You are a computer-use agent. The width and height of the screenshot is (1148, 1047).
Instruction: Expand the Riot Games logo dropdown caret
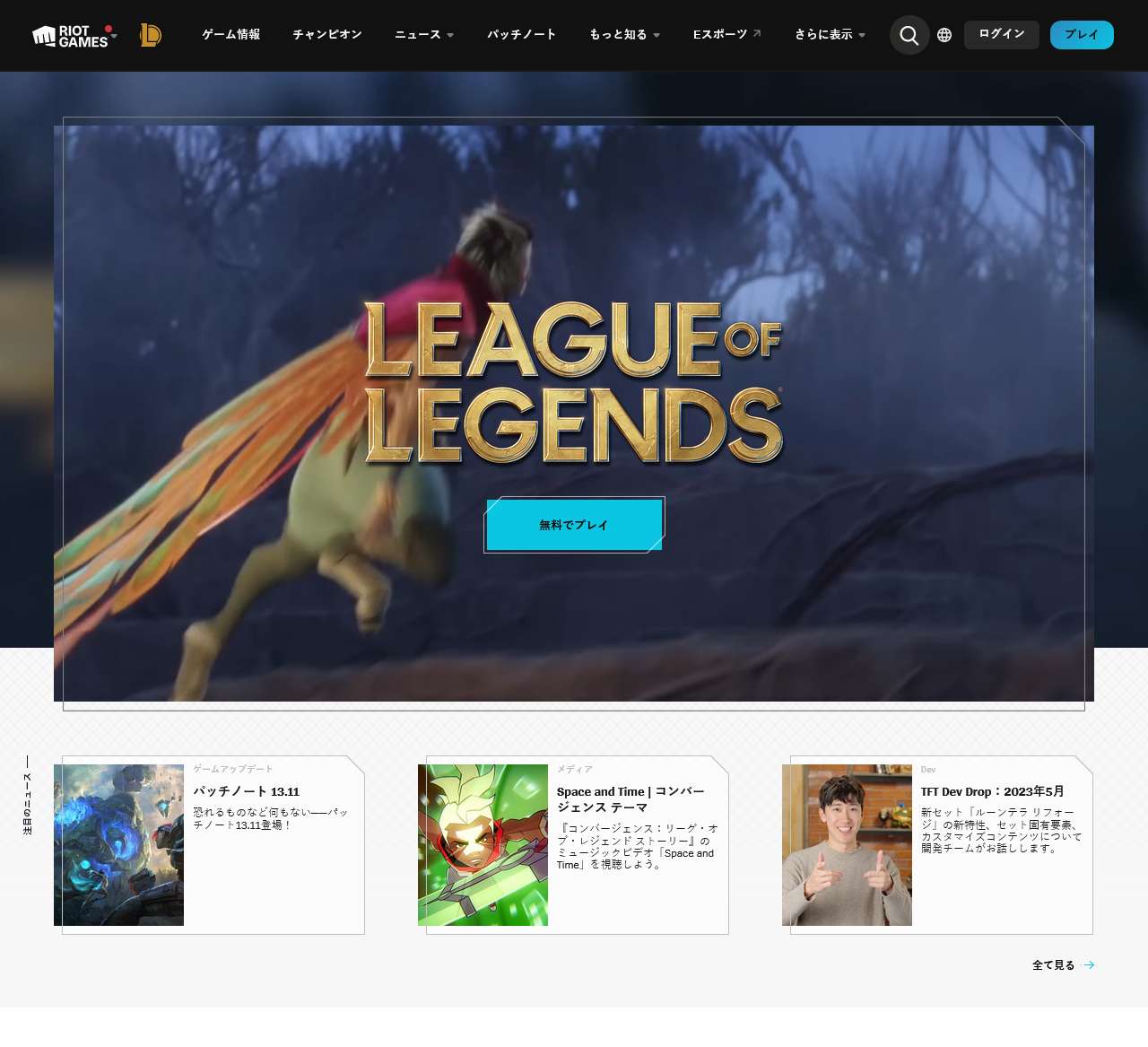(114, 36)
